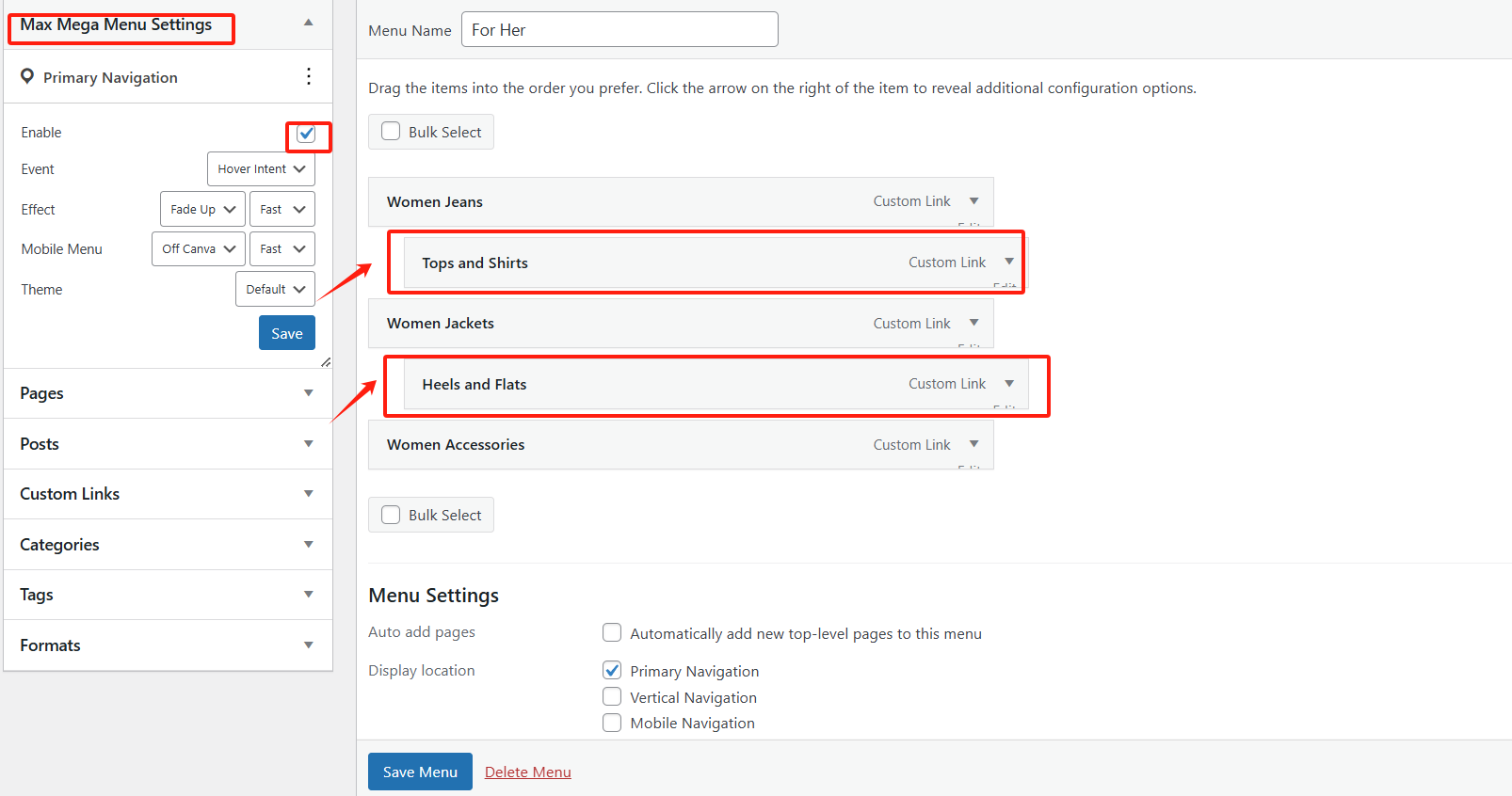Expand the Heels and Flats item arrow
Viewport: 1512px width, 796px height.
pos(1008,384)
